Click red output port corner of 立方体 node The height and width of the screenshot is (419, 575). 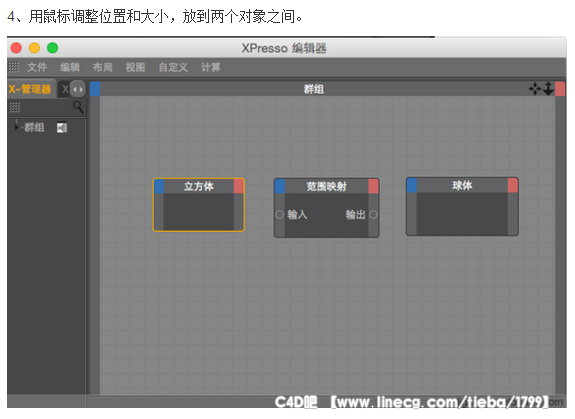[x=239, y=187]
